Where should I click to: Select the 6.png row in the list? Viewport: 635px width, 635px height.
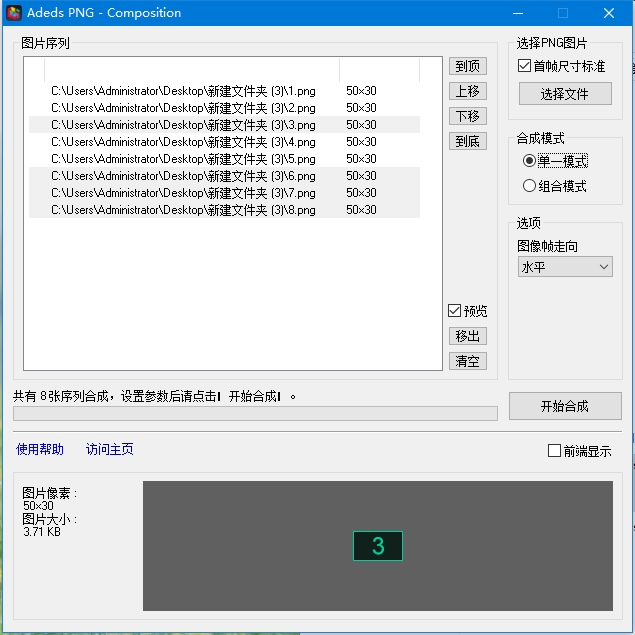pos(224,176)
